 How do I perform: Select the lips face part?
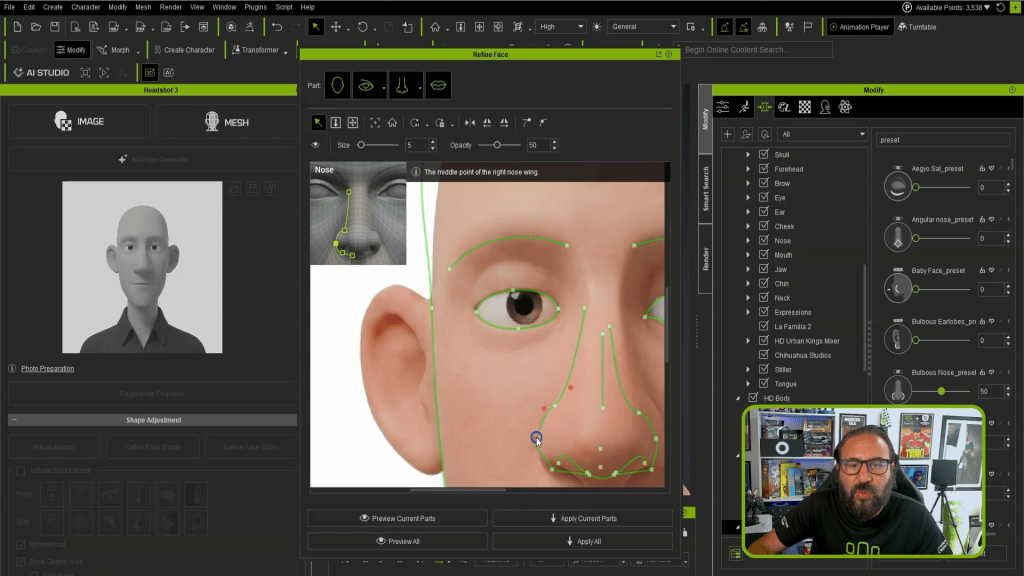click(438, 86)
